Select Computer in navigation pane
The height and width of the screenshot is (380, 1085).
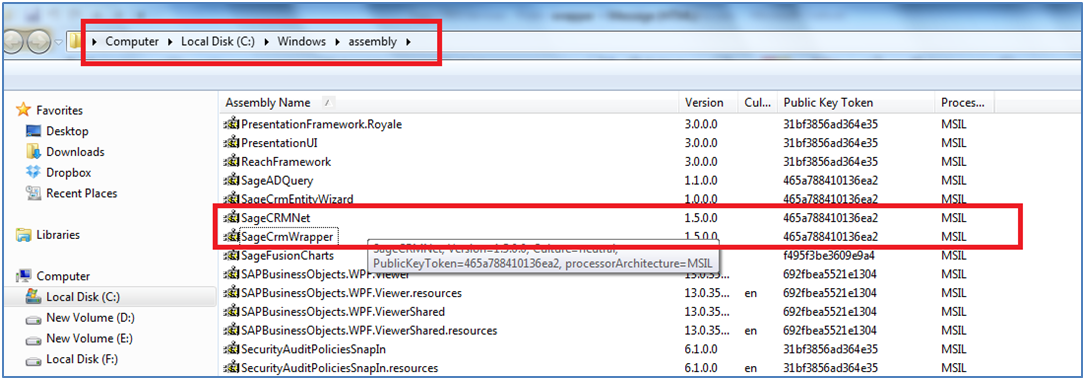63,276
